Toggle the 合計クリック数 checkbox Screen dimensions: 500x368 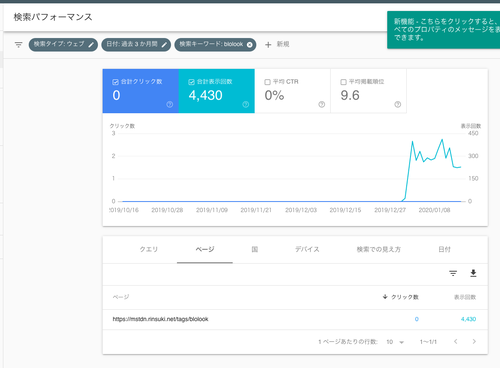pyautogui.click(x=115, y=82)
